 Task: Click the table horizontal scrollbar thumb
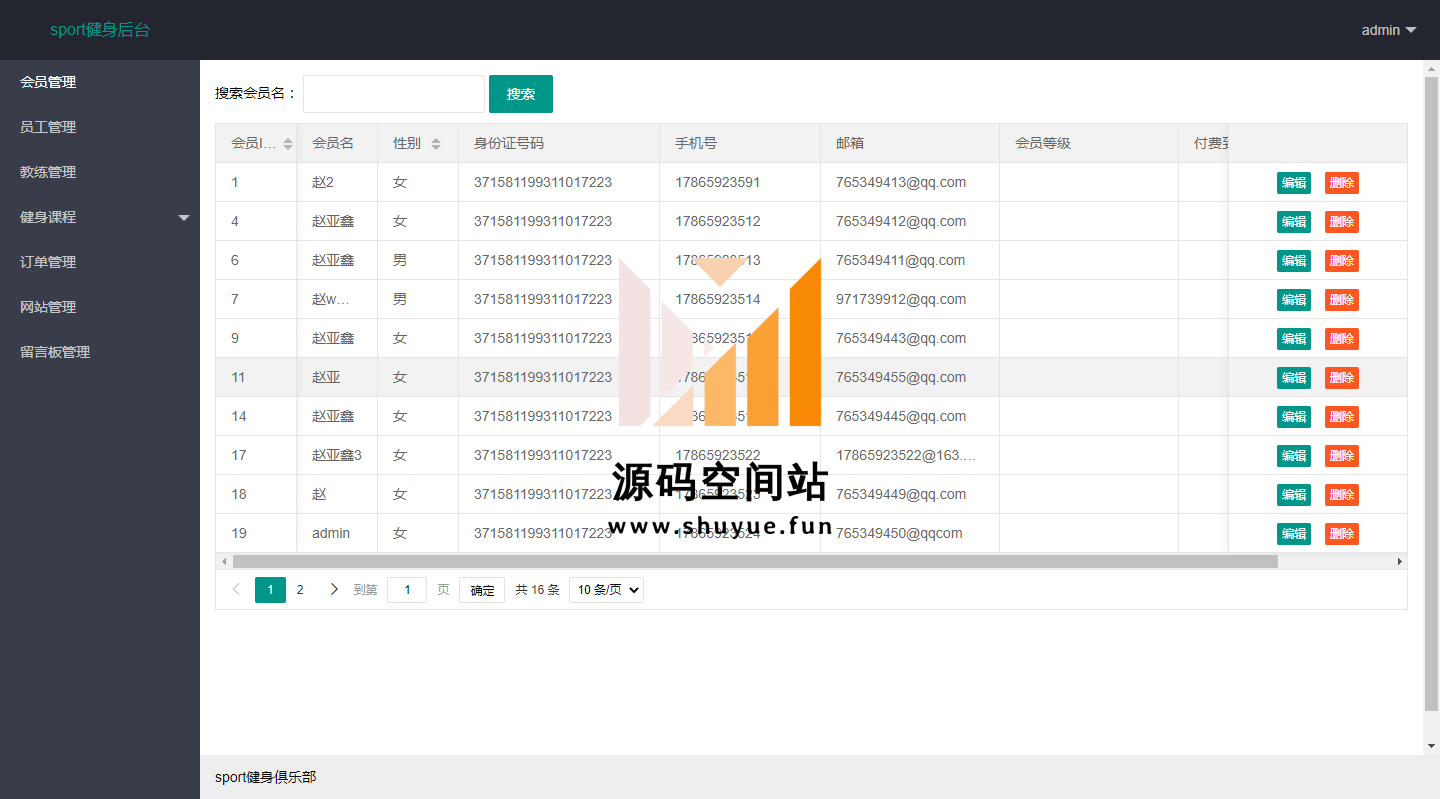click(x=755, y=562)
